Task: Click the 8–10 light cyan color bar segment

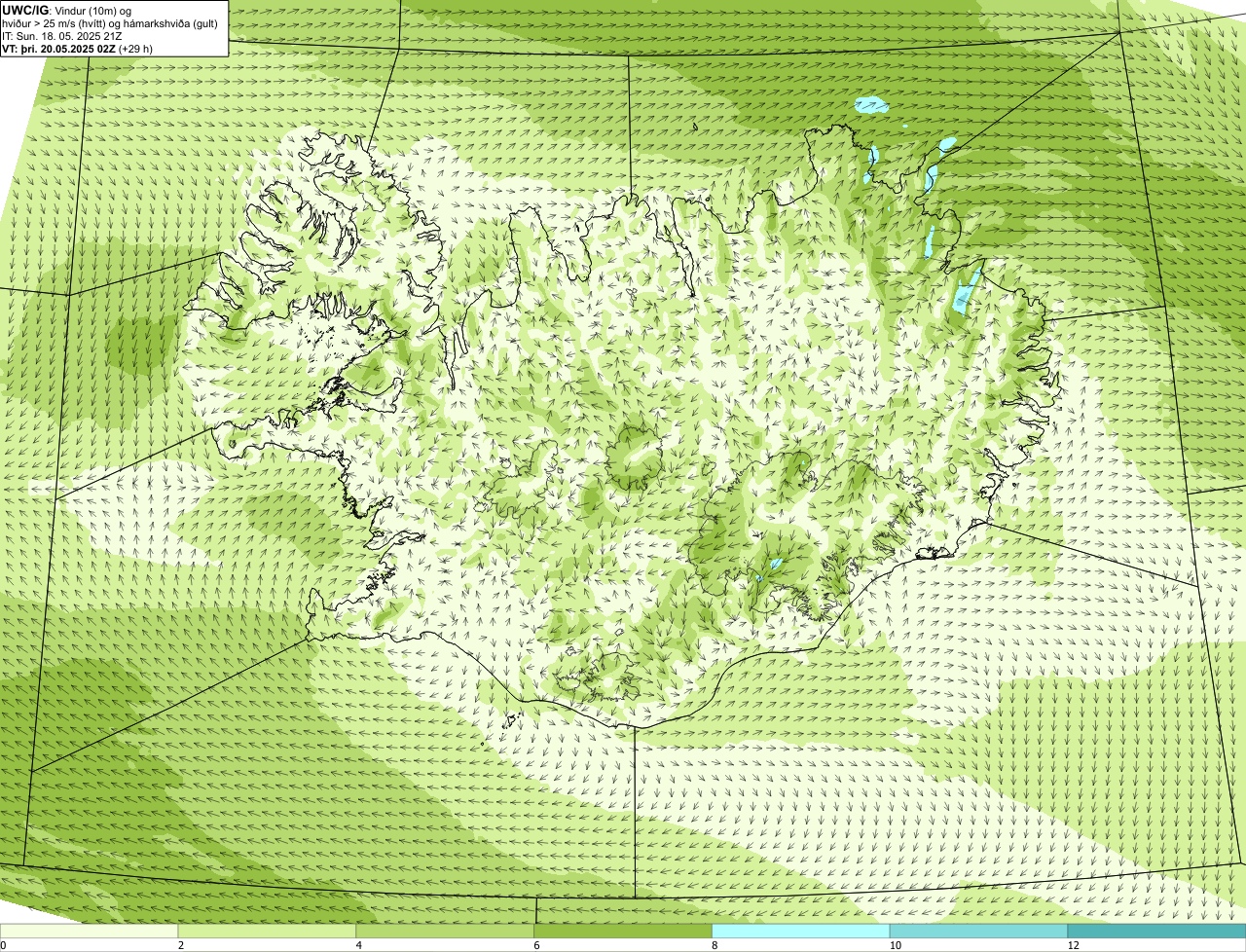Action: pos(802,932)
